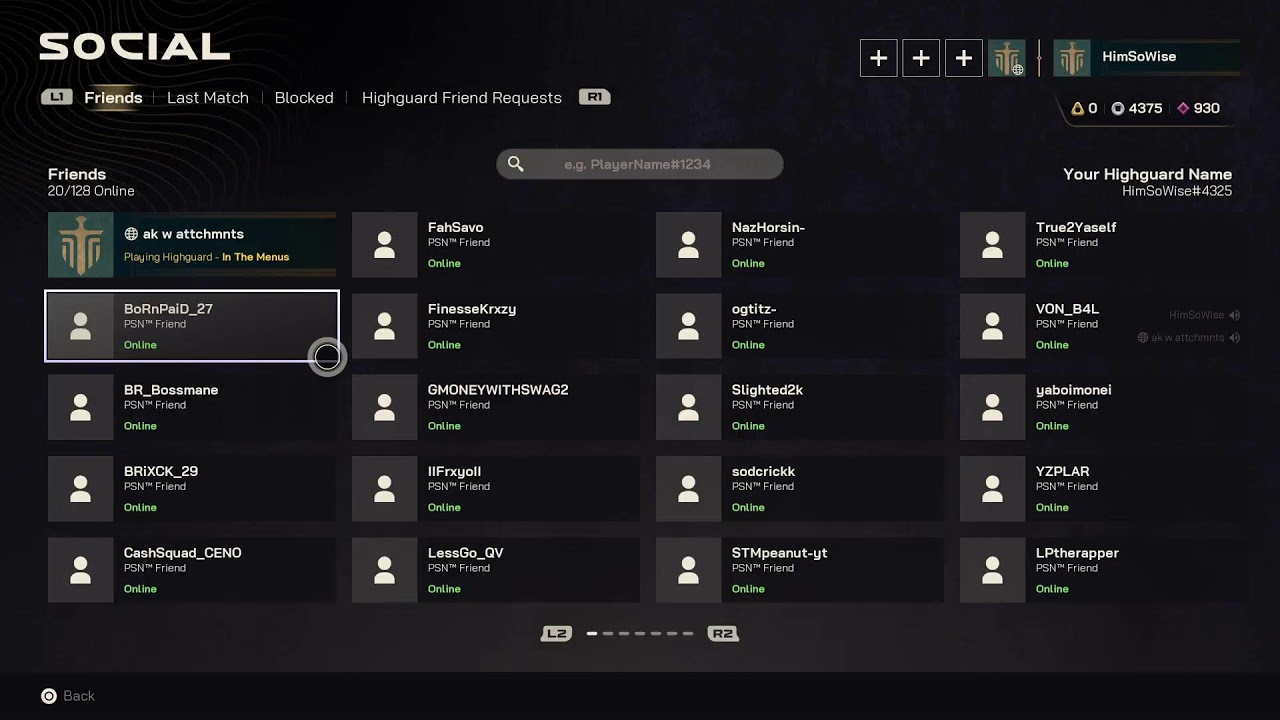The width and height of the screenshot is (1280, 720).
Task: Open the Highguard Friend Requests tab
Action: pos(462,97)
